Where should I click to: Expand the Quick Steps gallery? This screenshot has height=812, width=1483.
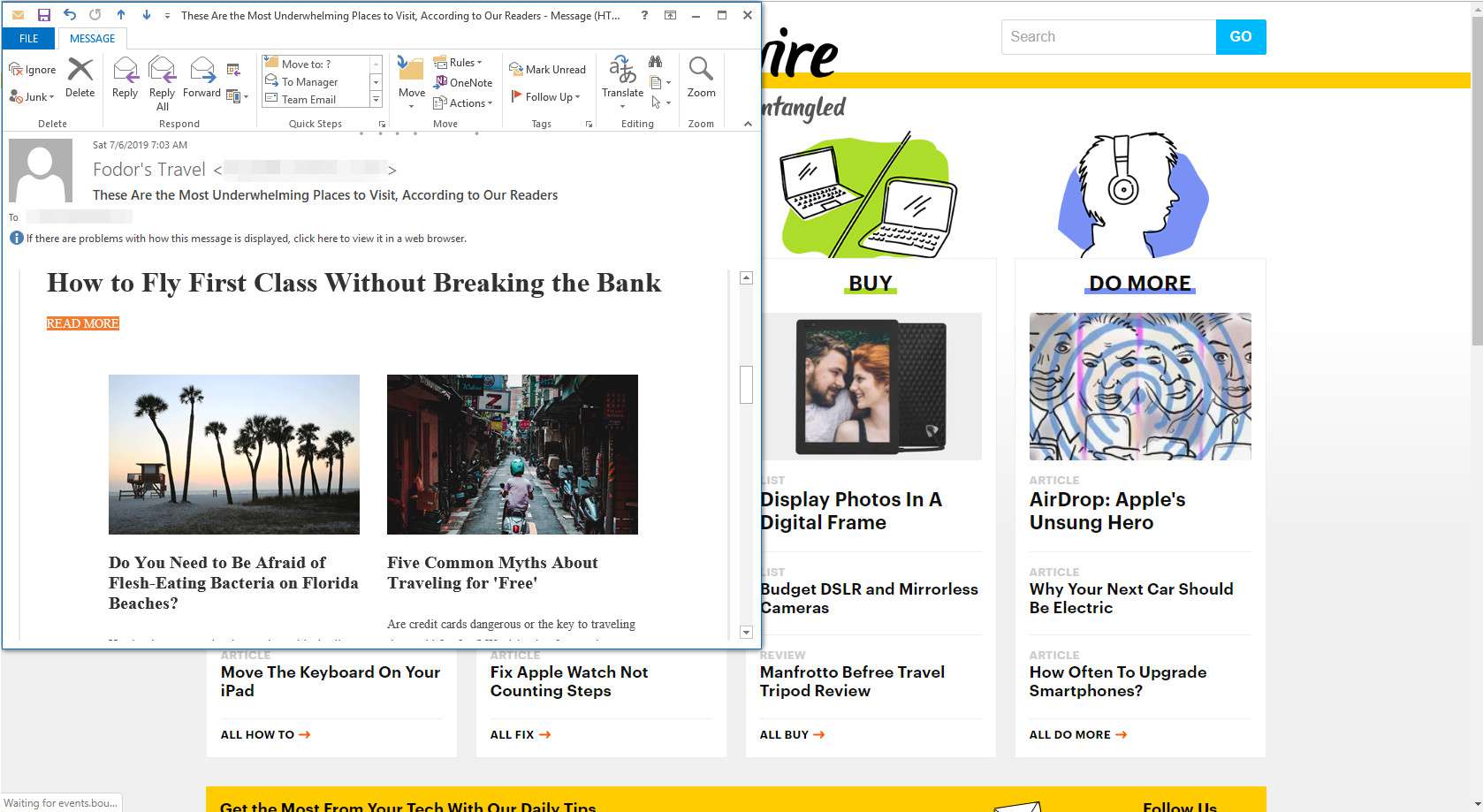coord(376,100)
